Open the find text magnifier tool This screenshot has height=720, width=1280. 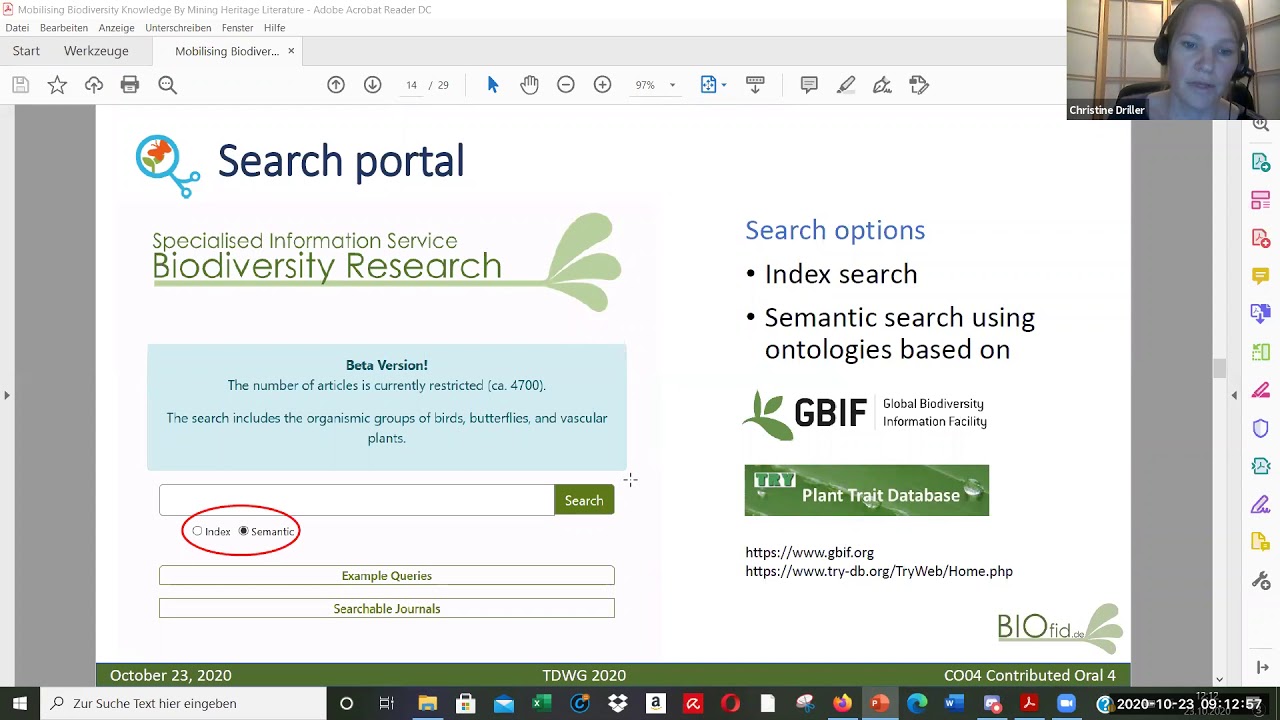coord(167,85)
